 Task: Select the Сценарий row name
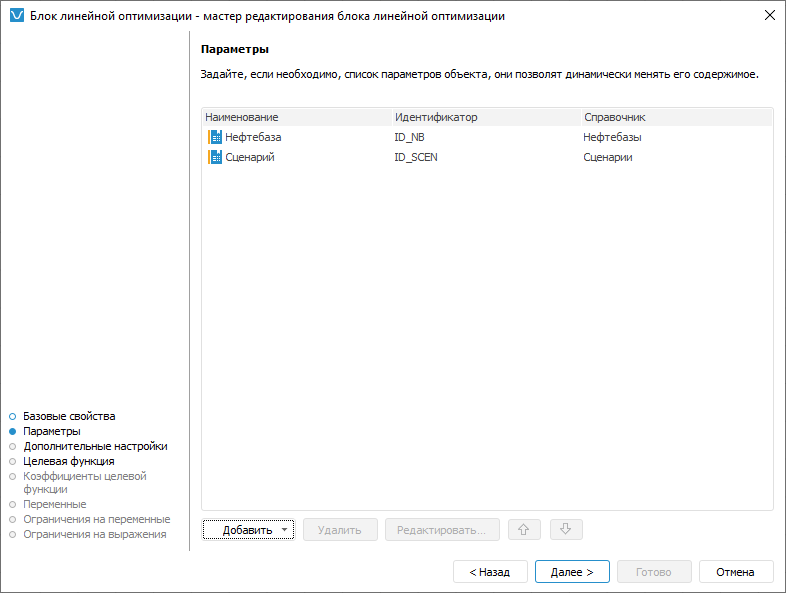click(250, 157)
